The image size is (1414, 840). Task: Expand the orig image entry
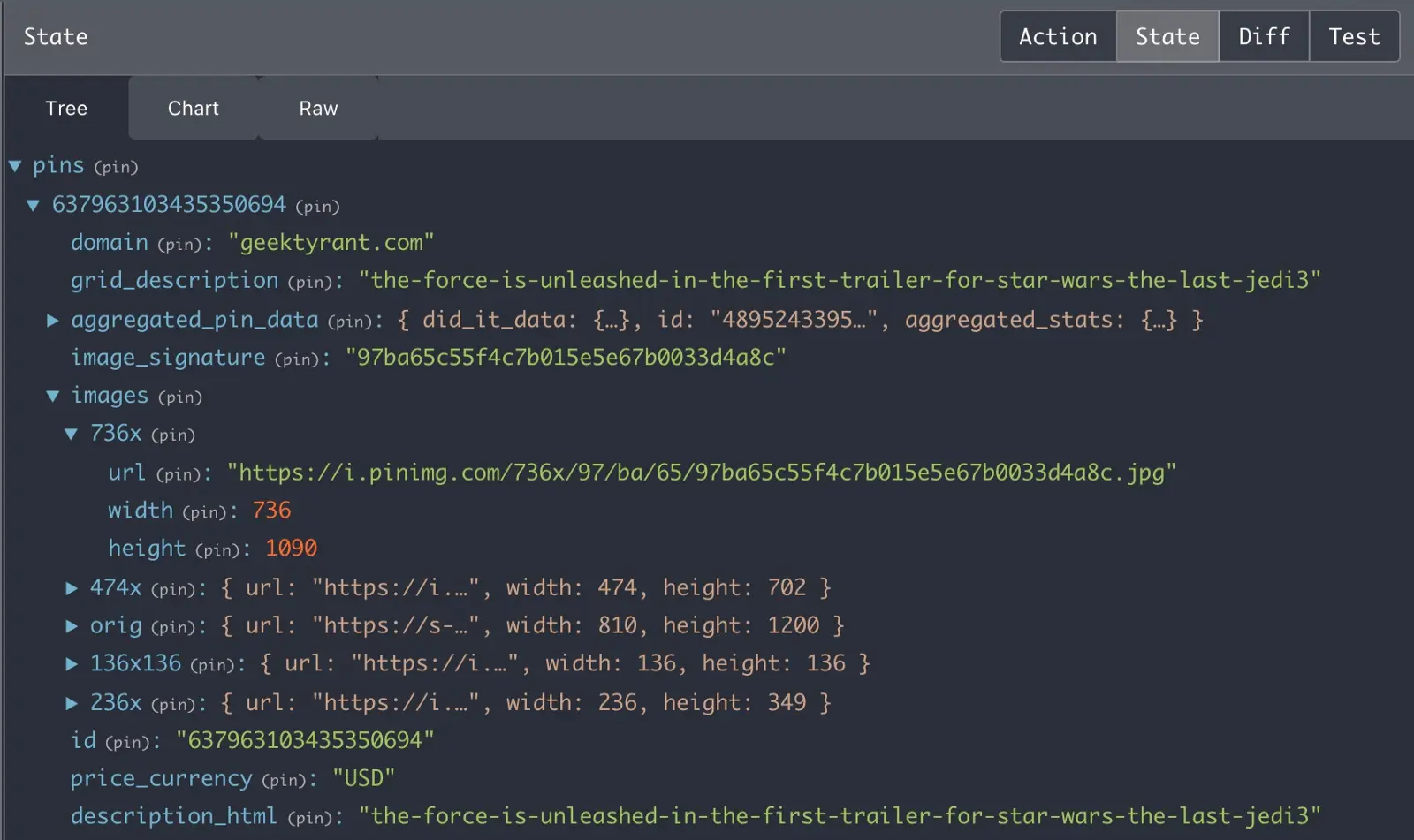[72, 626]
